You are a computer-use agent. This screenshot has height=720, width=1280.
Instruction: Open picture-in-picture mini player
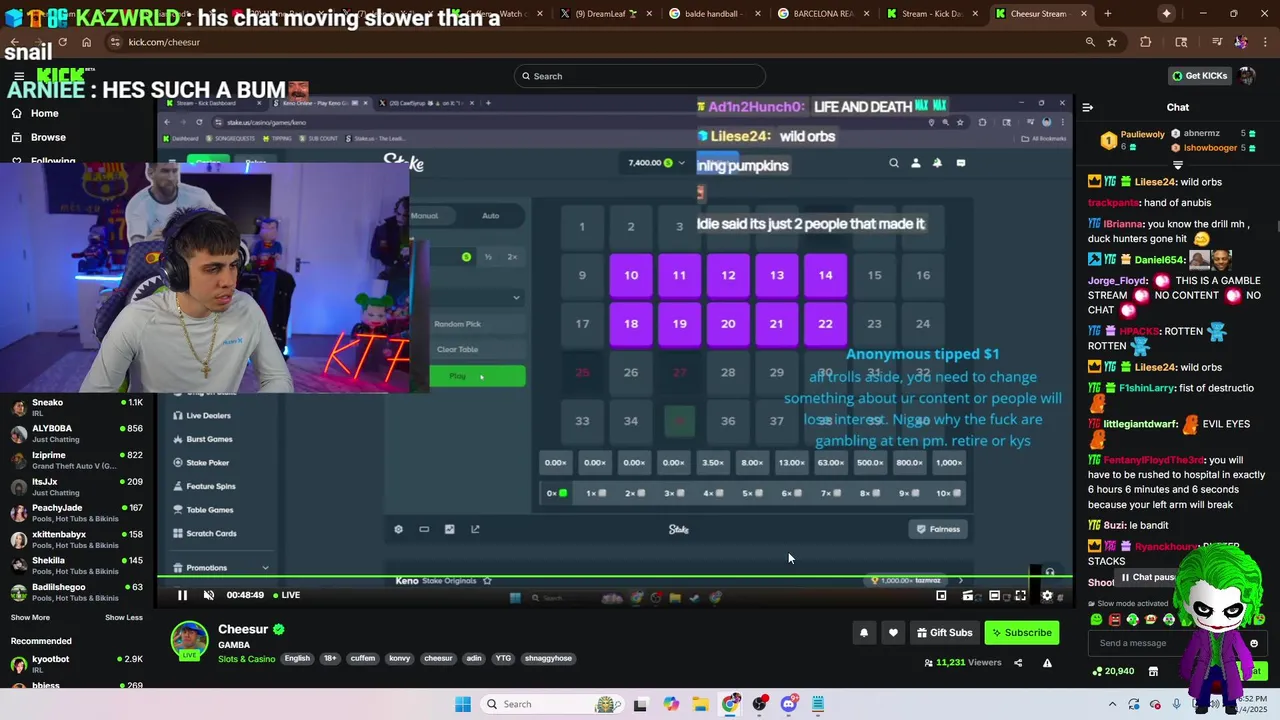click(941, 595)
